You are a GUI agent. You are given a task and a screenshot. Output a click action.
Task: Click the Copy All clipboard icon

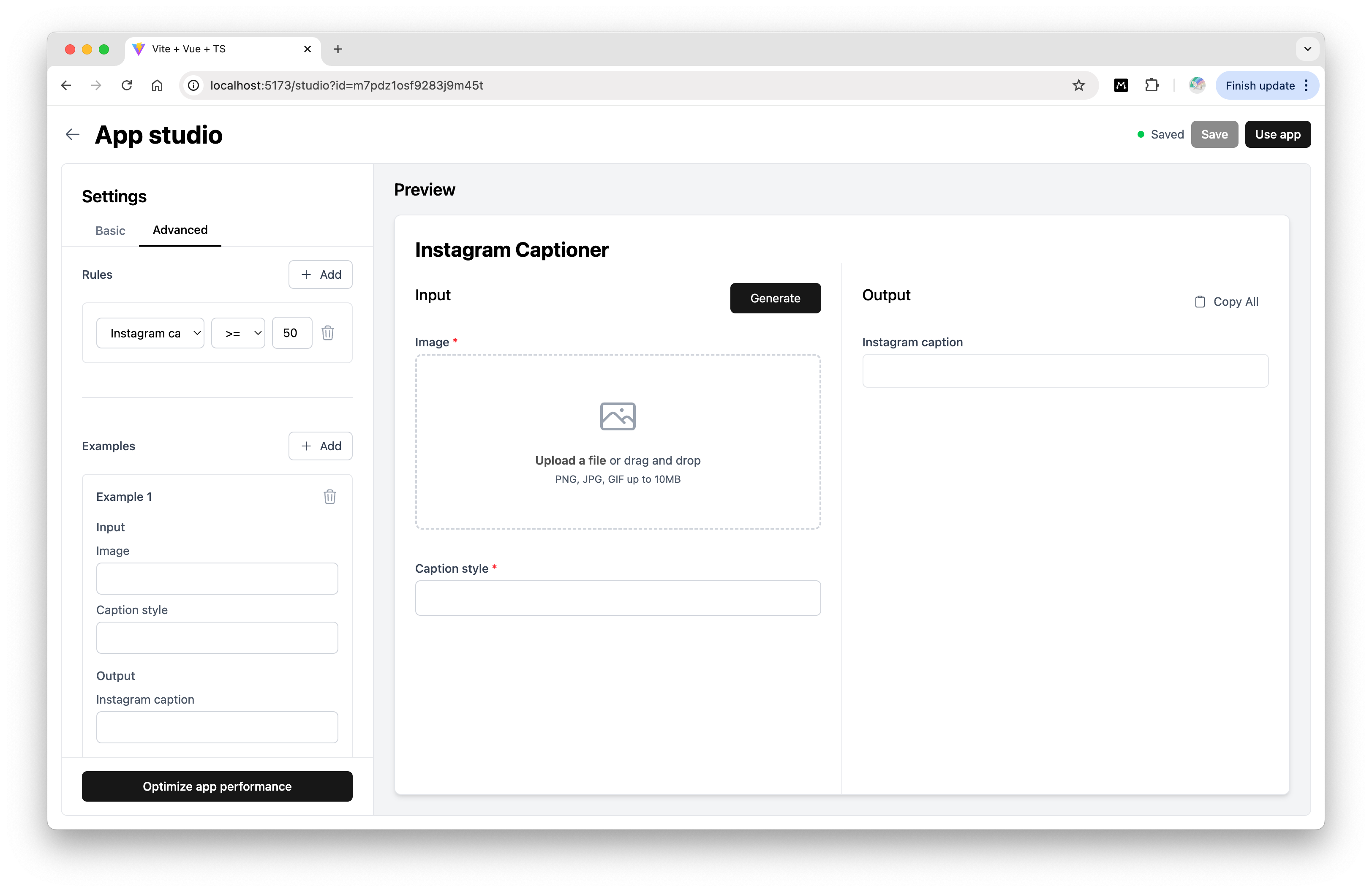[x=1200, y=302]
